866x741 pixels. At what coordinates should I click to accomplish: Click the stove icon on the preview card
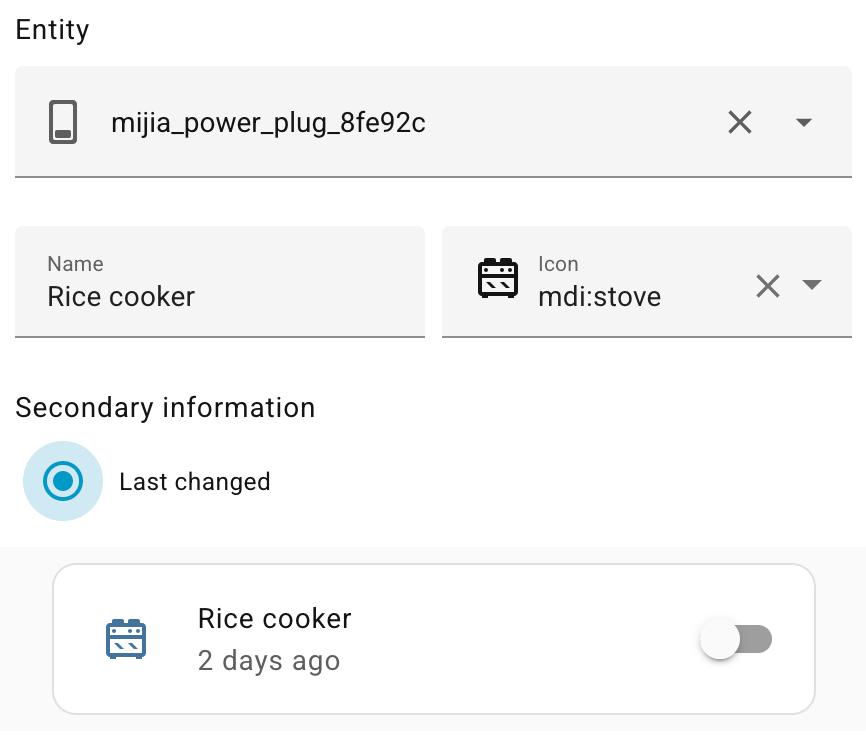pyautogui.click(x=126, y=638)
